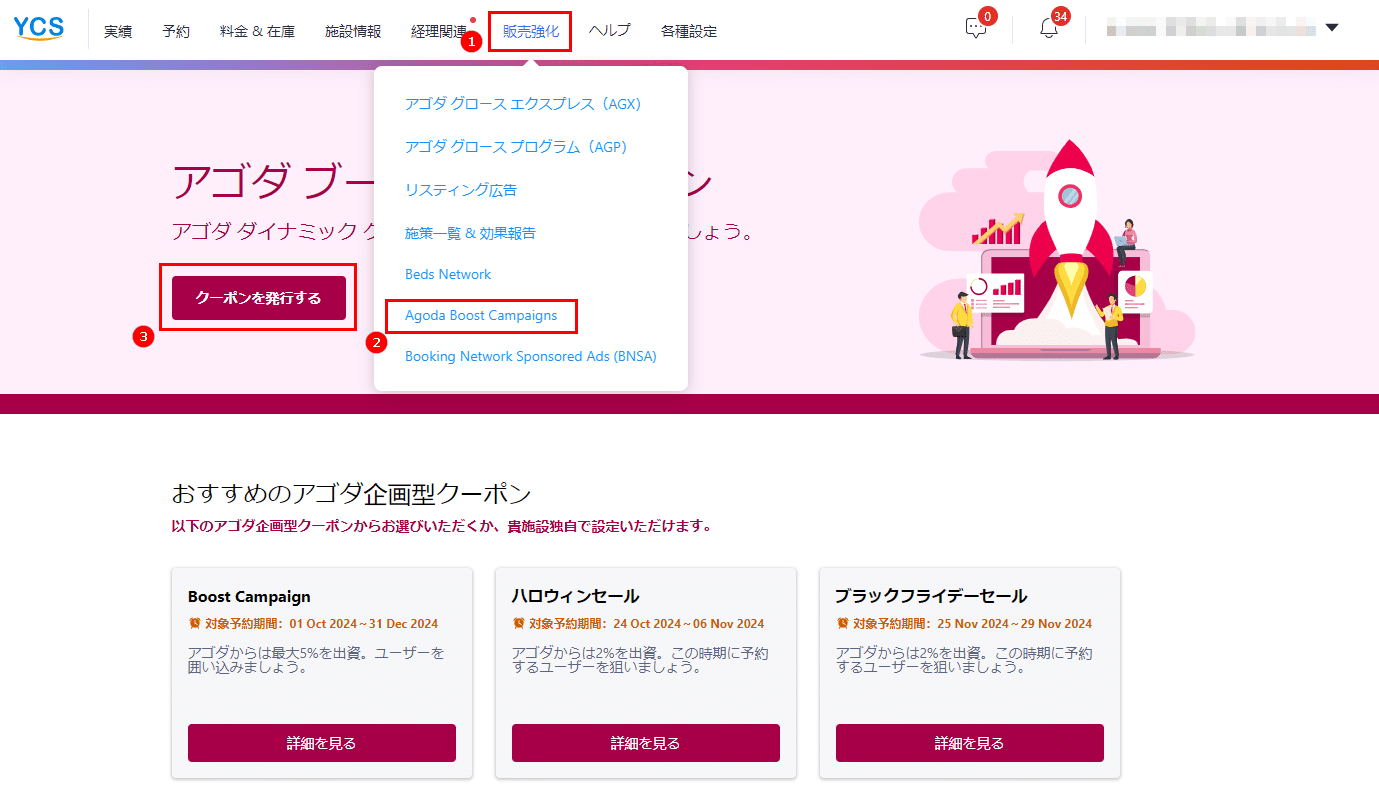The height and width of the screenshot is (788, 1379).
Task: Click 詳細を見る on Boost Campaign card
Action: click(x=322, y=743)
